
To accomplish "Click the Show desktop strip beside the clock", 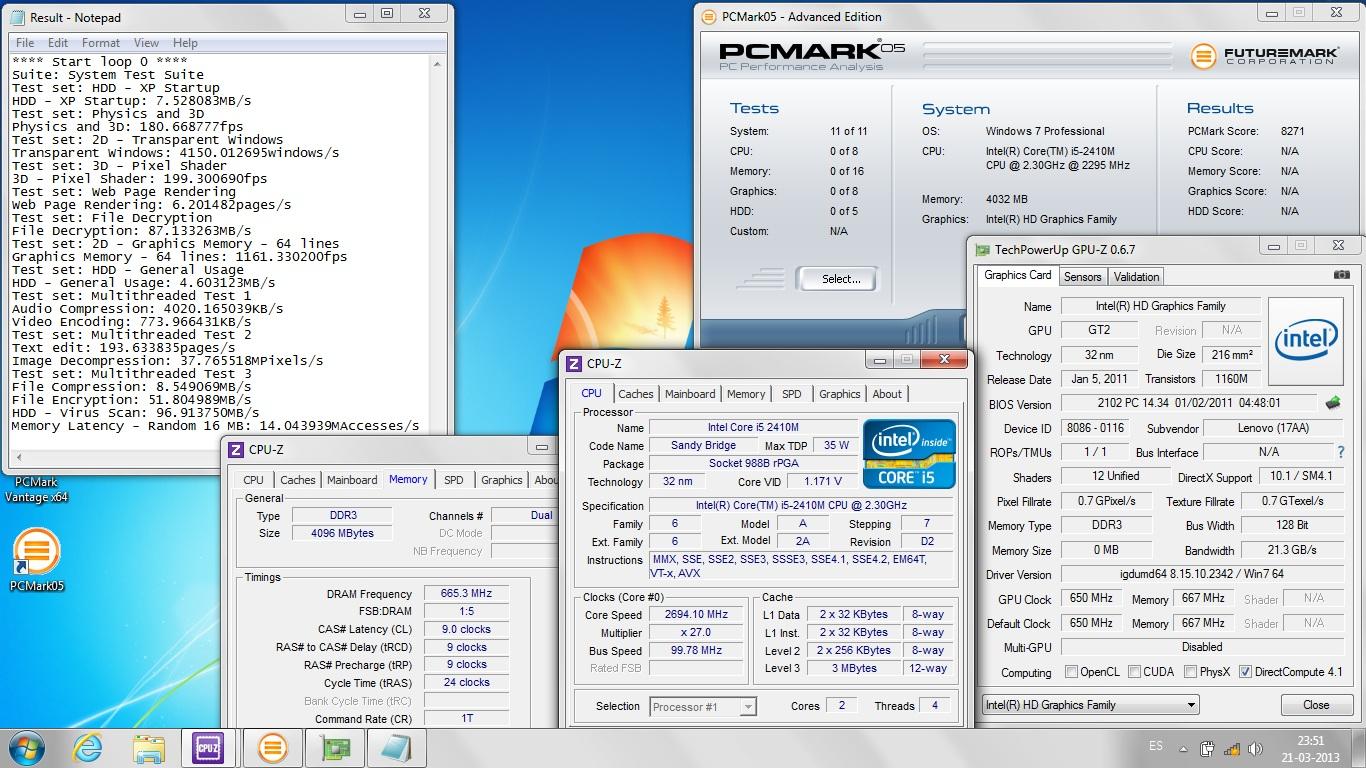I will coord(1359,748).
